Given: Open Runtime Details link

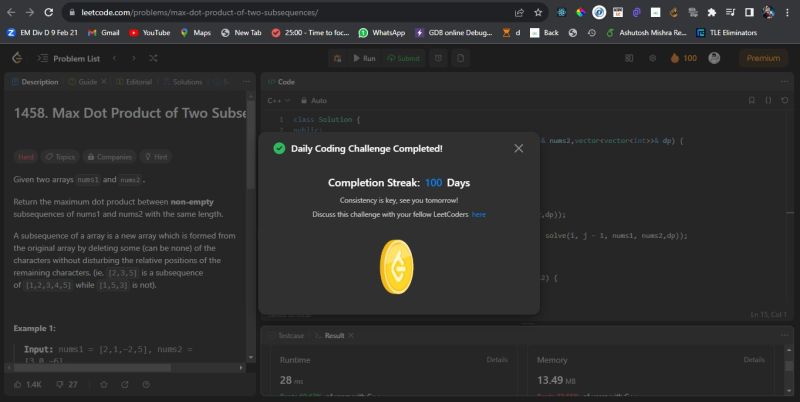Looking at the screenshot, I should click(x=497, y=360).
